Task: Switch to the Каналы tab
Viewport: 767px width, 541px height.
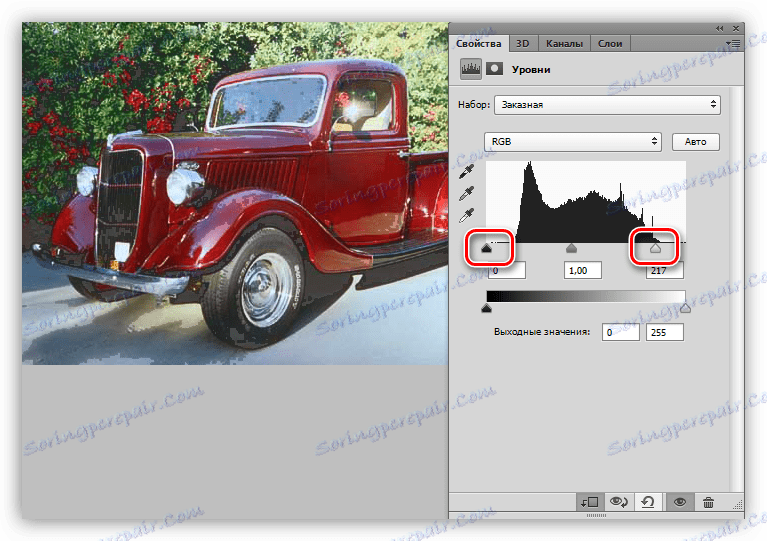Action: click(564, 44)
